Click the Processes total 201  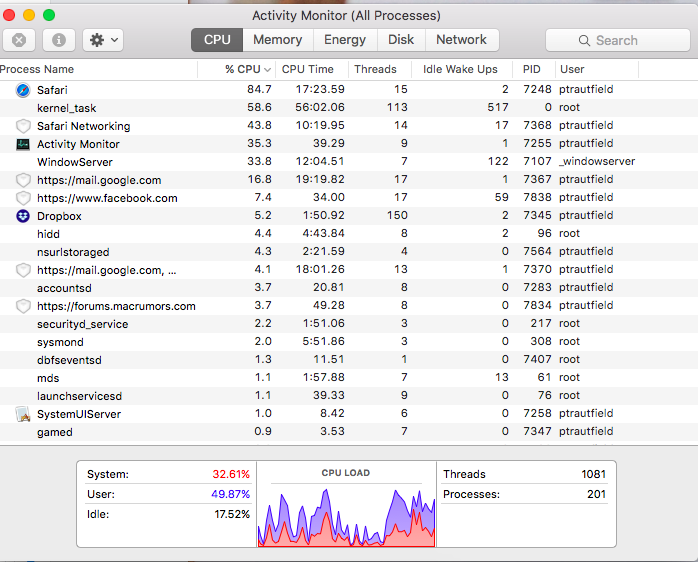click(597, 494)
